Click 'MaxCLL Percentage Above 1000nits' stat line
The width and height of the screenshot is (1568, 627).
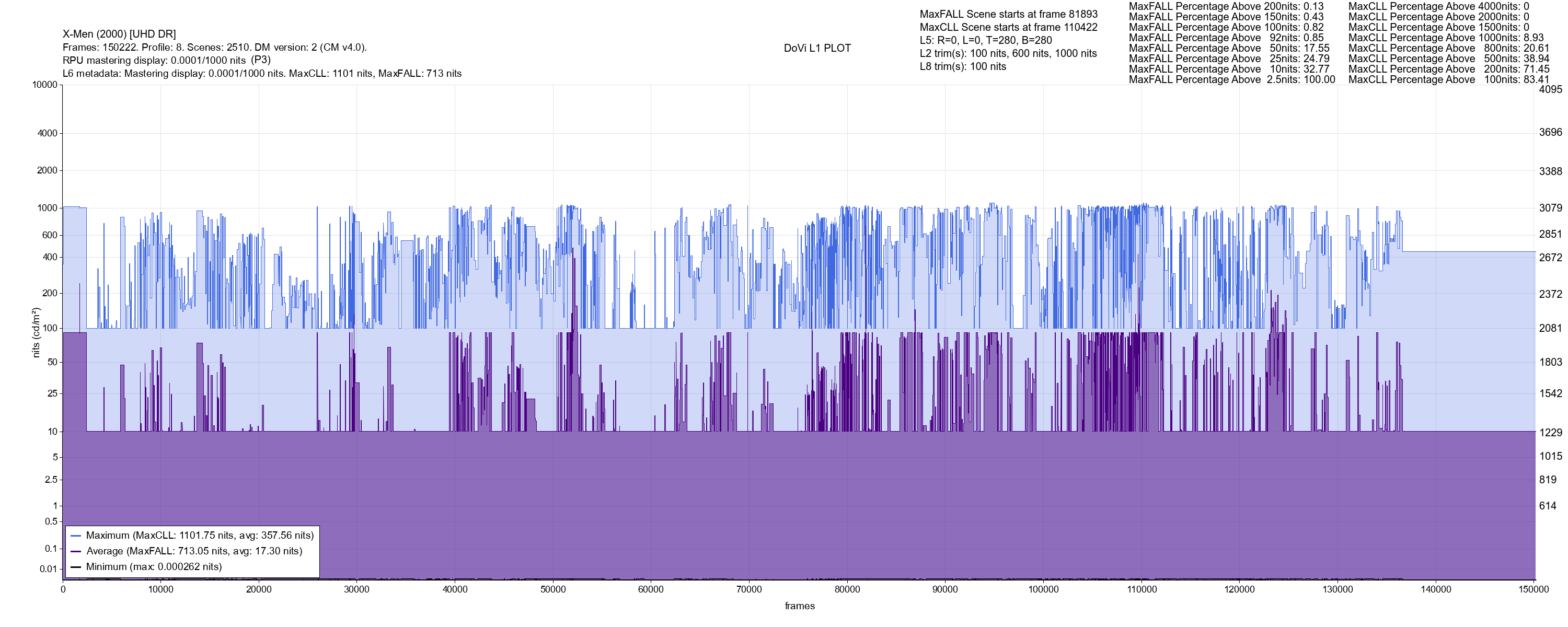coord(1446,38)
